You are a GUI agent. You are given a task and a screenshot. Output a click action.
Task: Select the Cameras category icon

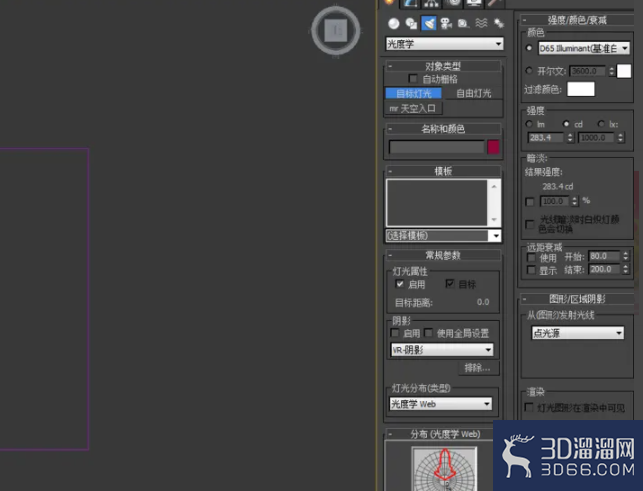coord(446,23)
